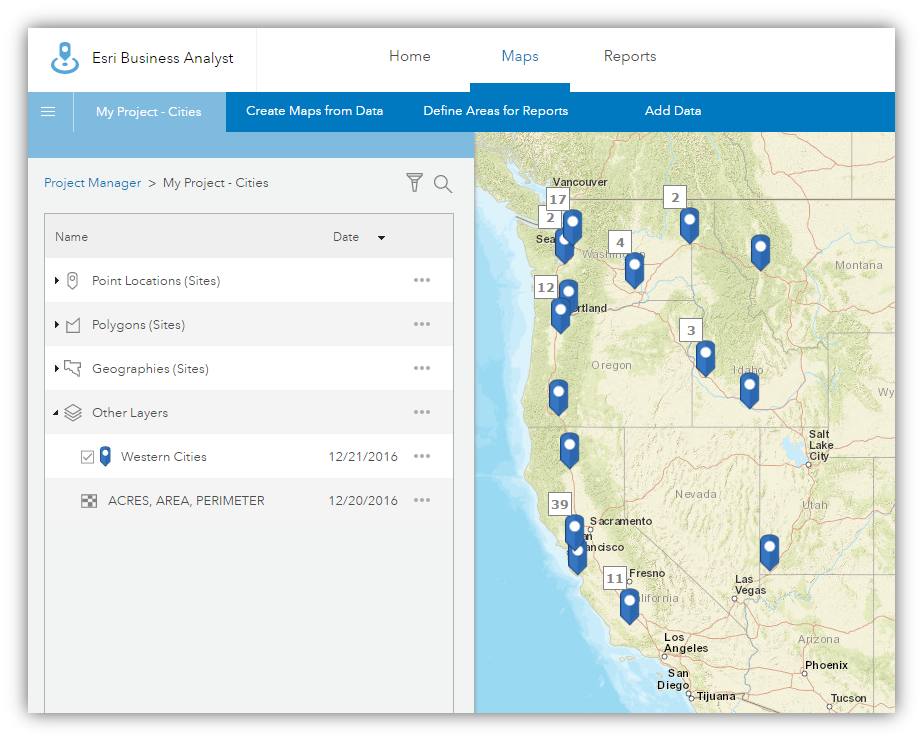Select the Maps tab
This screenshot has width=923, height=741.
(520, 56)
